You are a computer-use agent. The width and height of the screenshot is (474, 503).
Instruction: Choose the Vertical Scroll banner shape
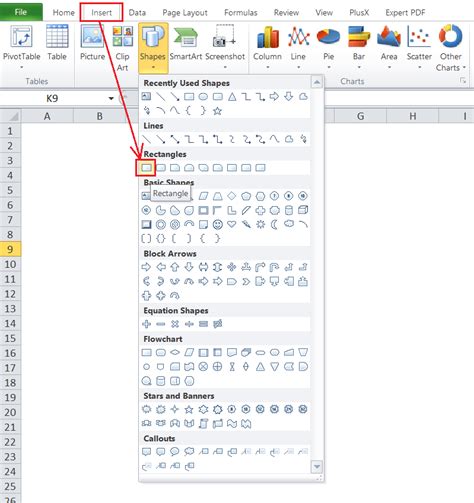pyautogui.click(x=203, y=424)
